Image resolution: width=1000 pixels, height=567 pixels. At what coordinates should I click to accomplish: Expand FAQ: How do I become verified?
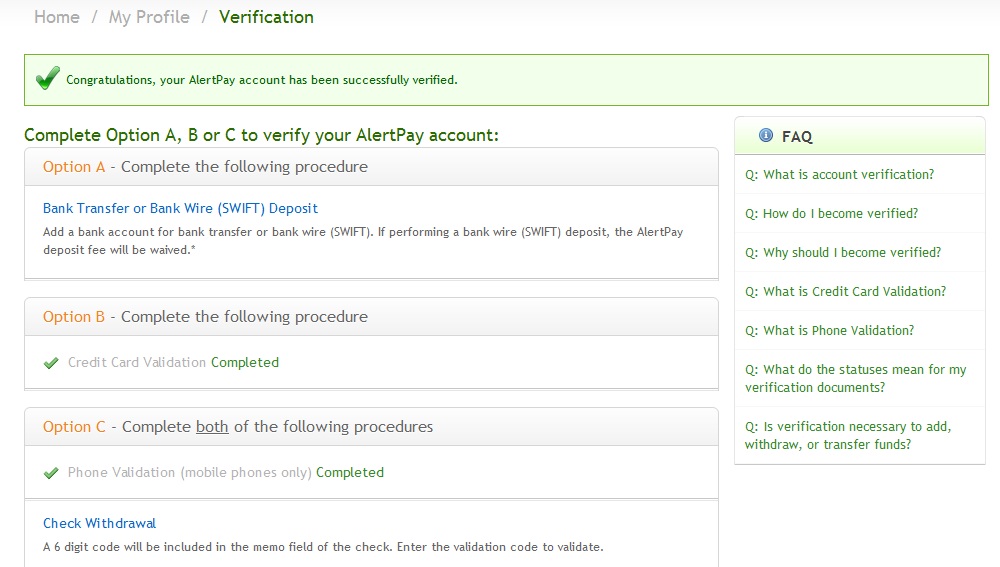(831, 214)
